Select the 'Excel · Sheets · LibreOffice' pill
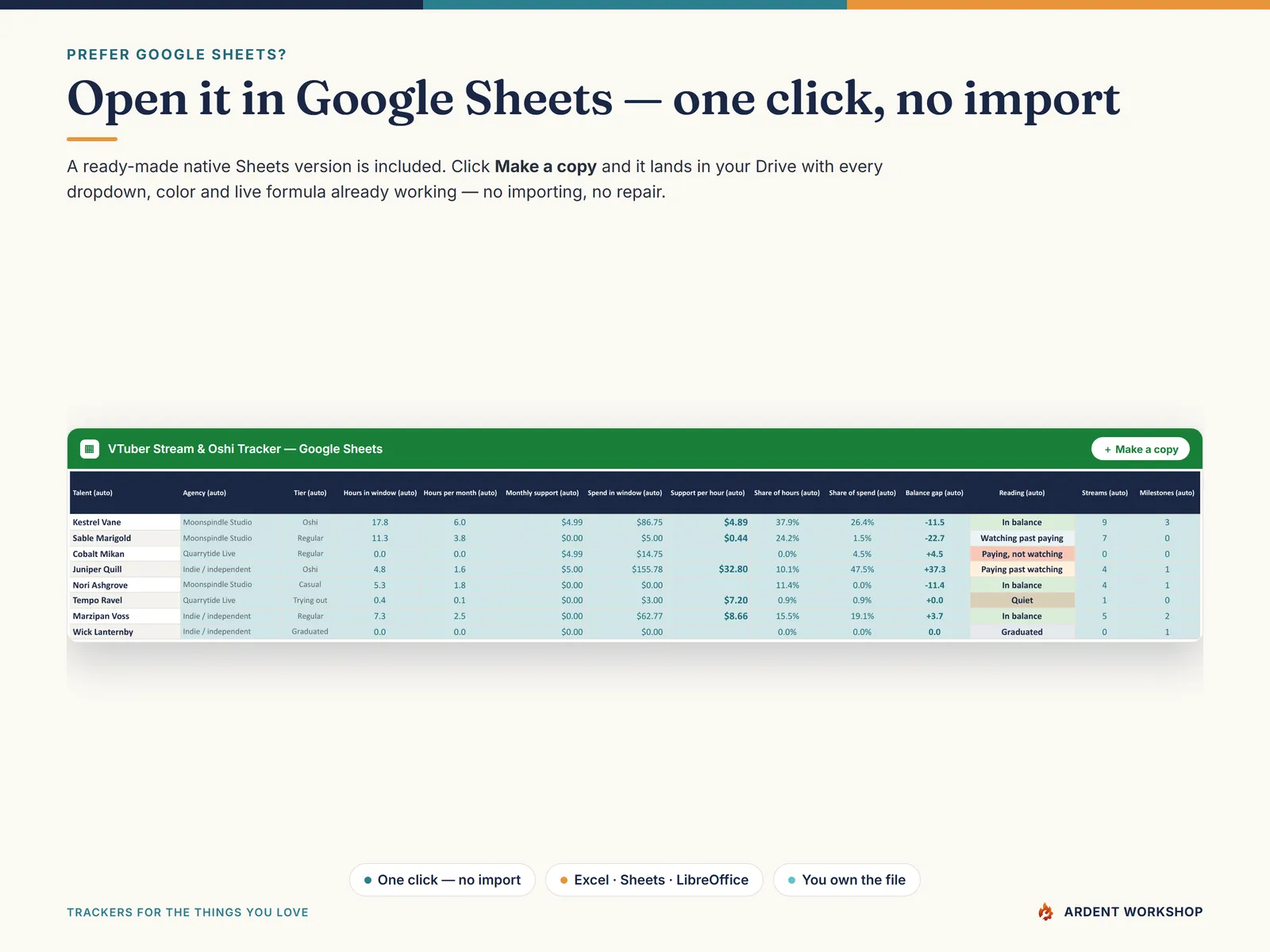This screenshot has height=952, width=1270. (654, 880)
